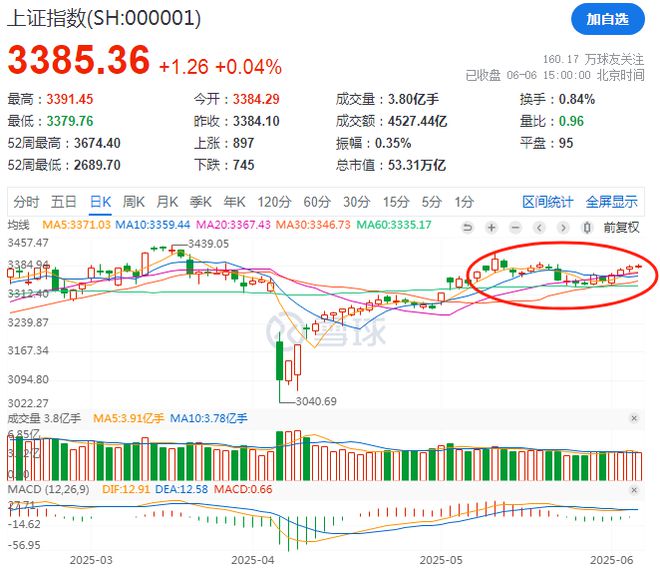Click the volume MA10:3.78亿手 label
Screen dimensions: 660x577
209,418
